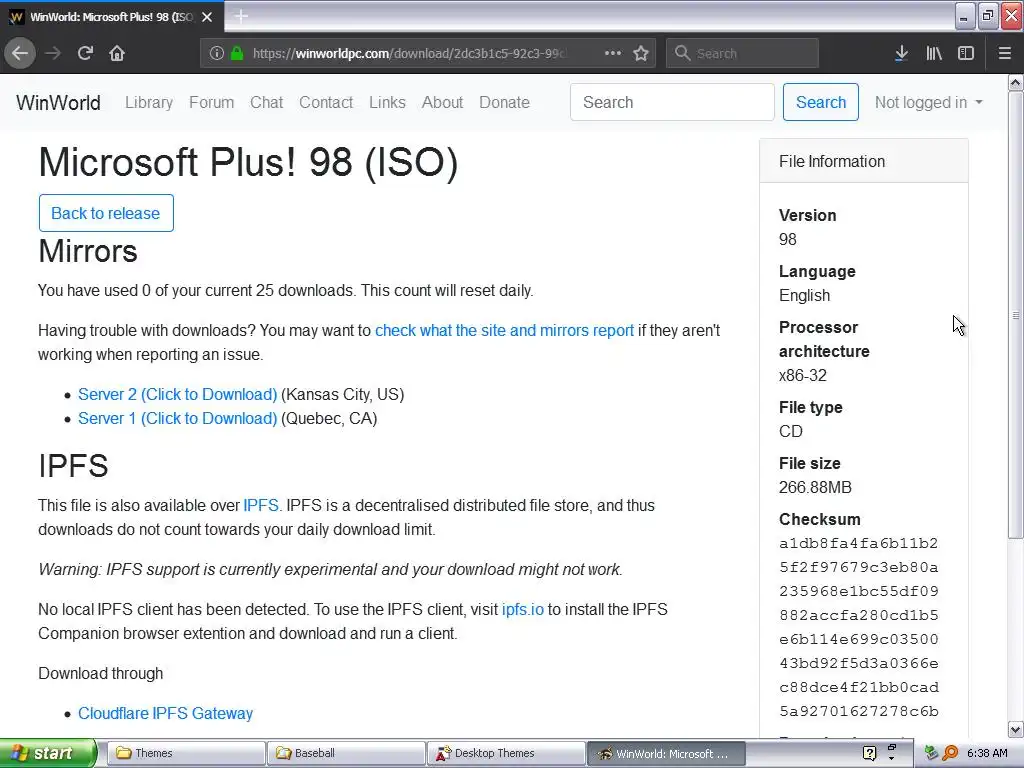
Task: Toggle the sidebar view icon
Action: pos(966,53)
